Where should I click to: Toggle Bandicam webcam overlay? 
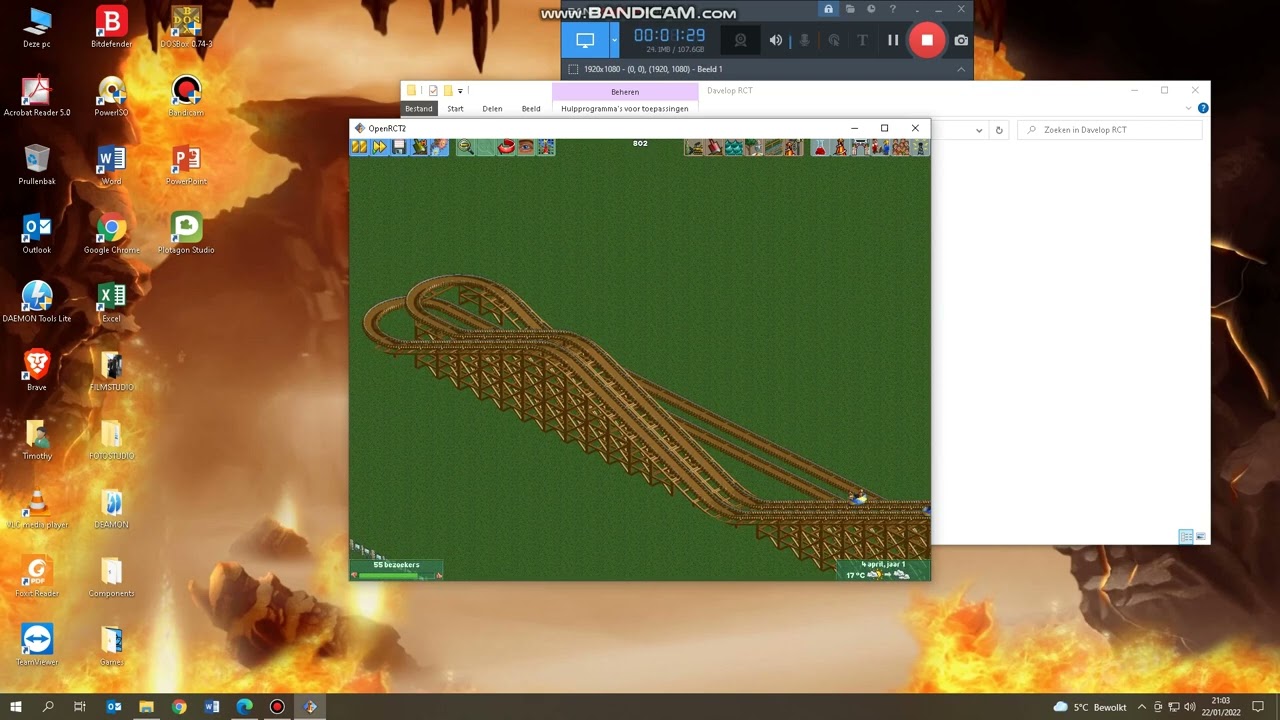click(x=740, y=40)
